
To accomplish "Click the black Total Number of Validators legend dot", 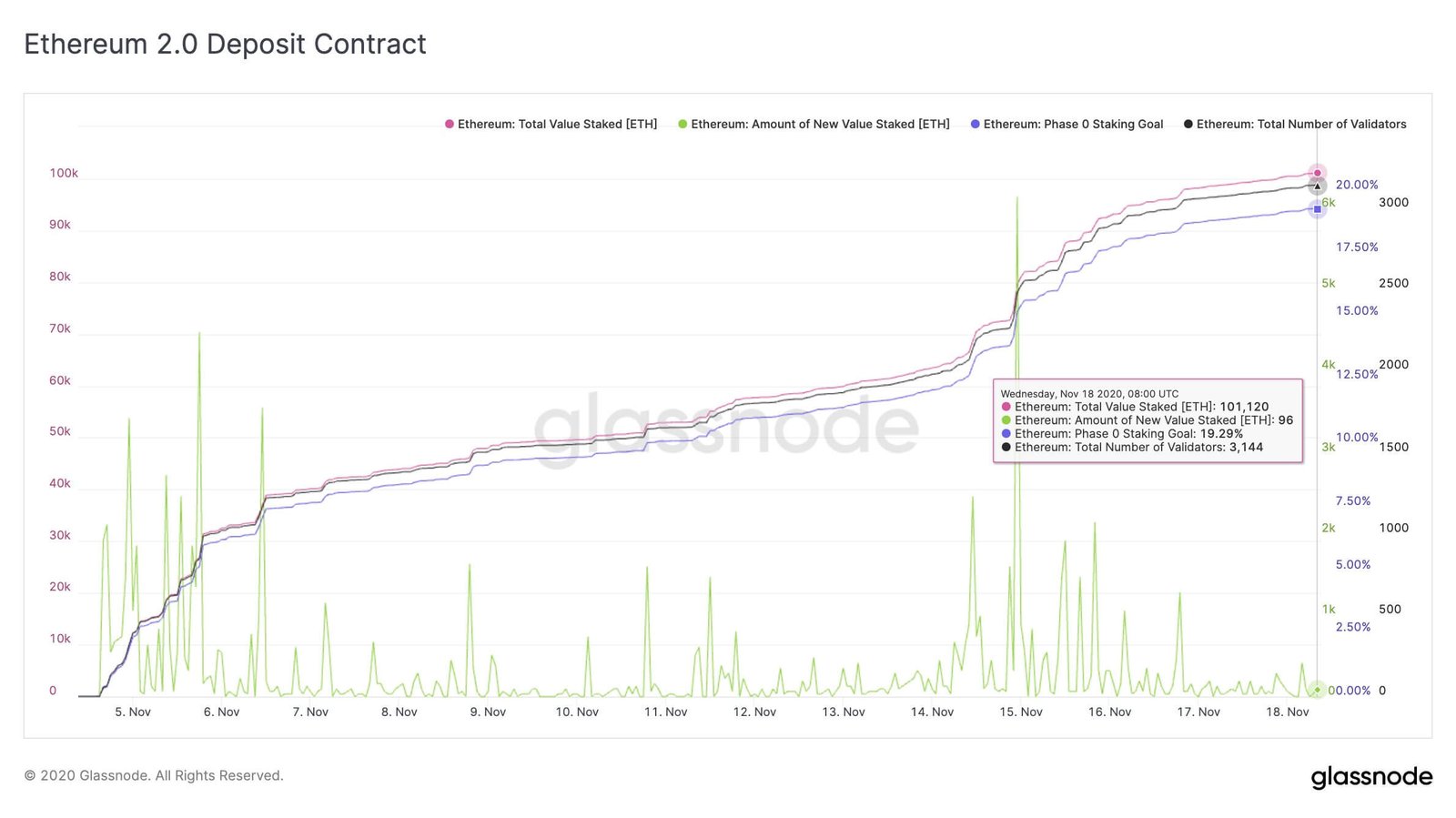I will (x=1188, y=124).
